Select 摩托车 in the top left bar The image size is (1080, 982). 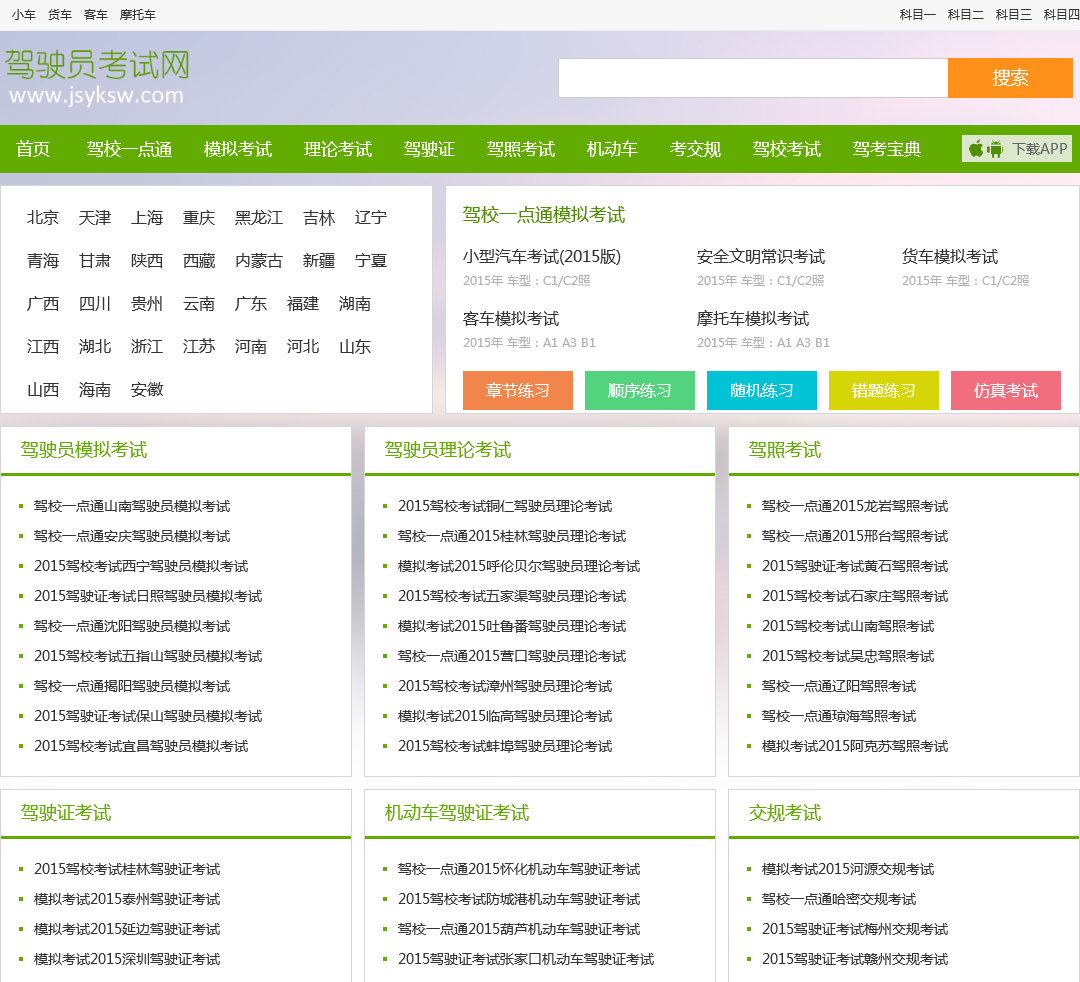click(138, 15)
